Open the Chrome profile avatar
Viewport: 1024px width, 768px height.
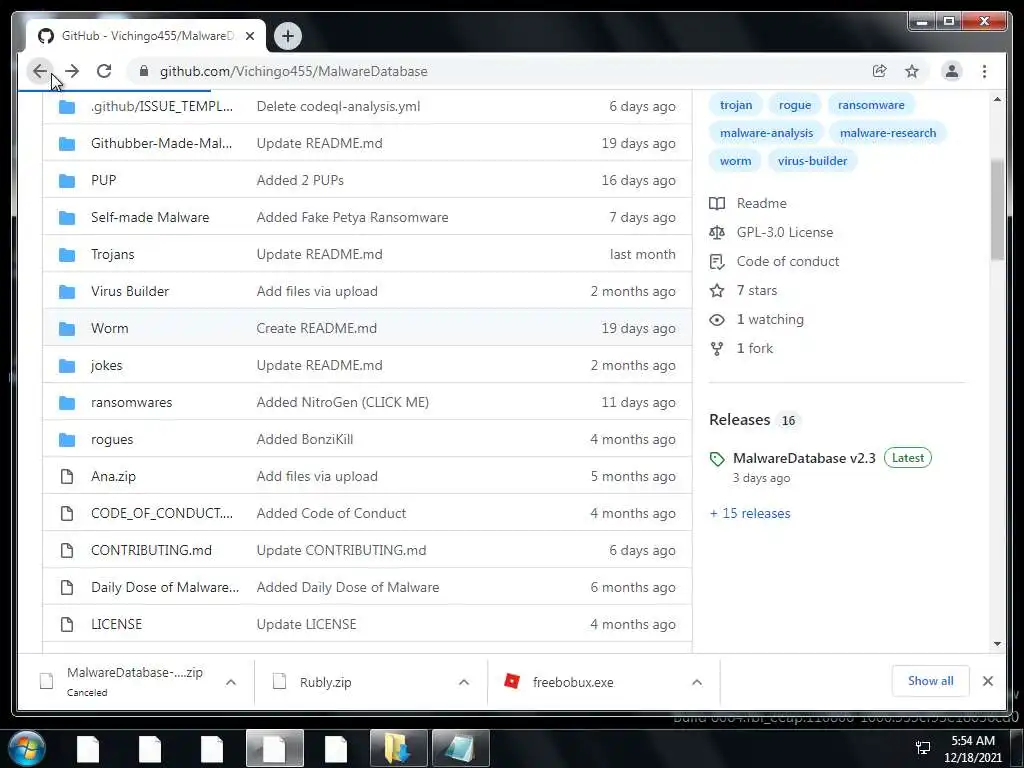[x=952, y=71]
